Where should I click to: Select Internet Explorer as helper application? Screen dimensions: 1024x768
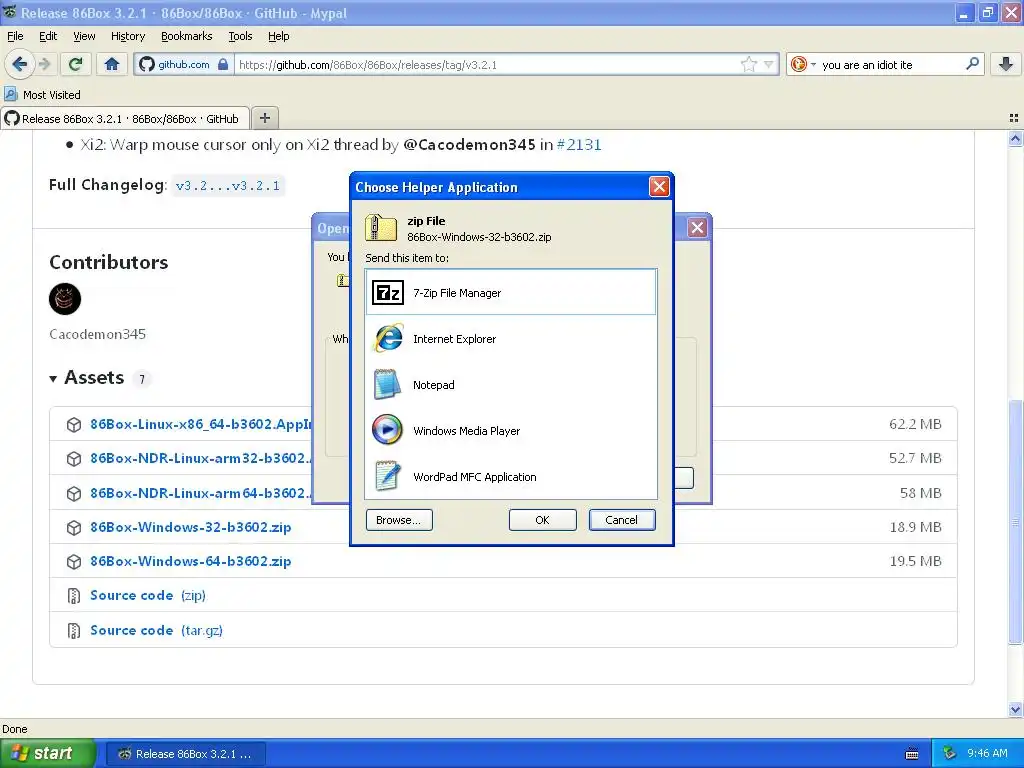tap(511, 339)
